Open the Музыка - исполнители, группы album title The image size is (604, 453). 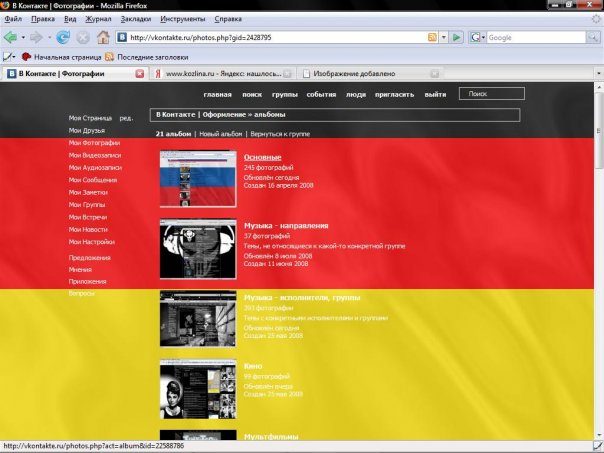coord(302,297)
